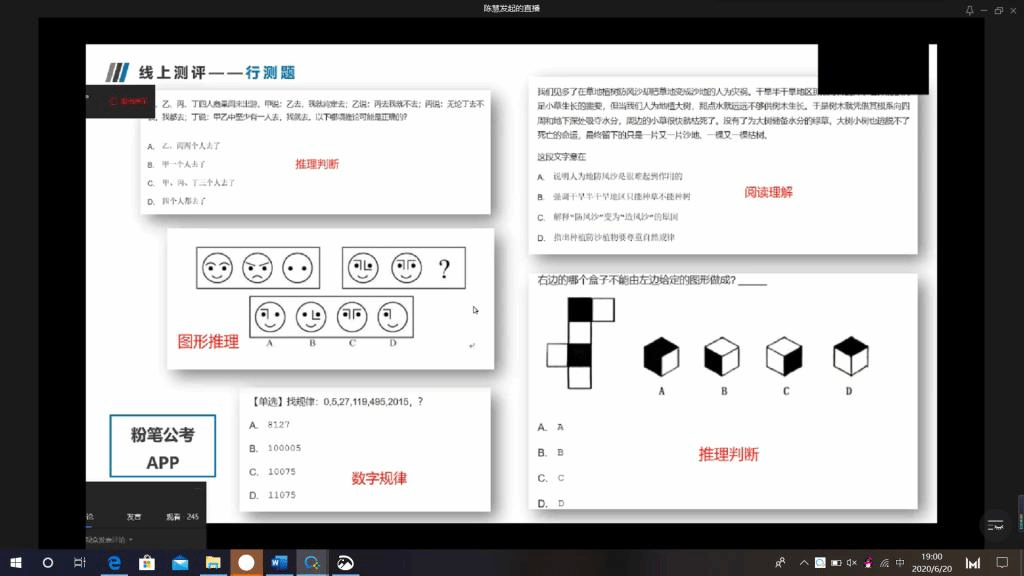Click the Task View button

coord(80,563)
